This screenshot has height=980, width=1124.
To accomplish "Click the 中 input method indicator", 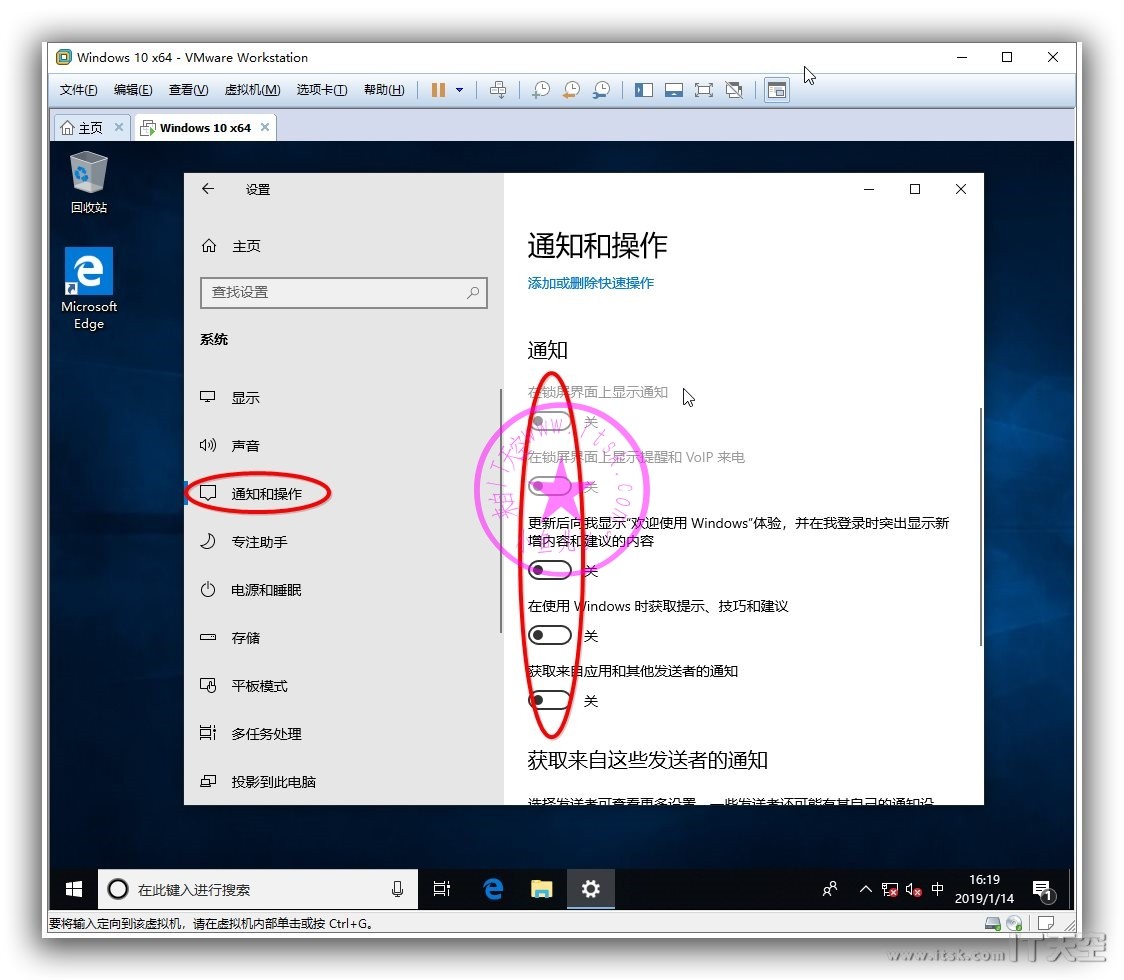I will (937, 889).
